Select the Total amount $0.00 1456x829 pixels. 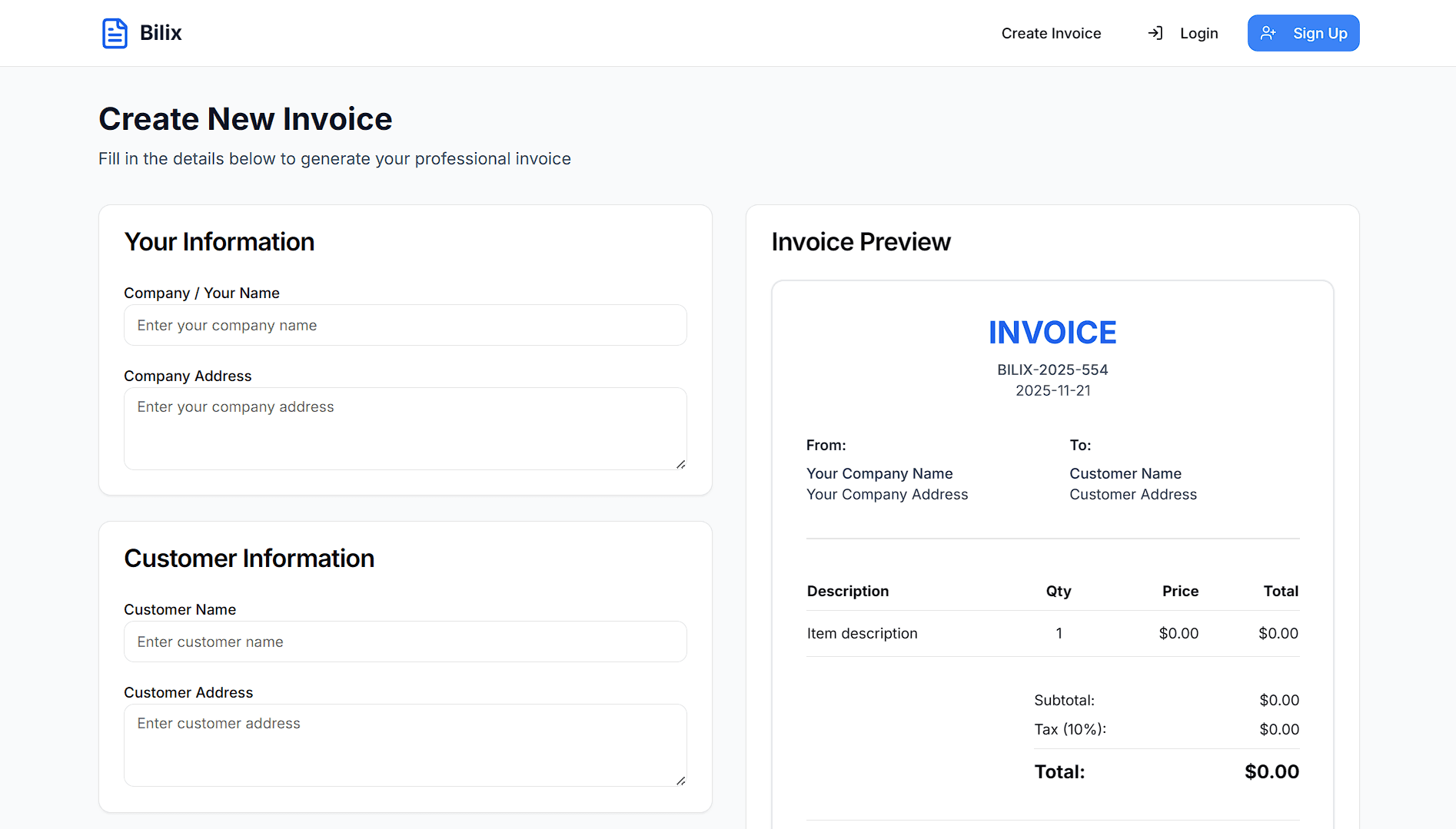click(1272, 771)
